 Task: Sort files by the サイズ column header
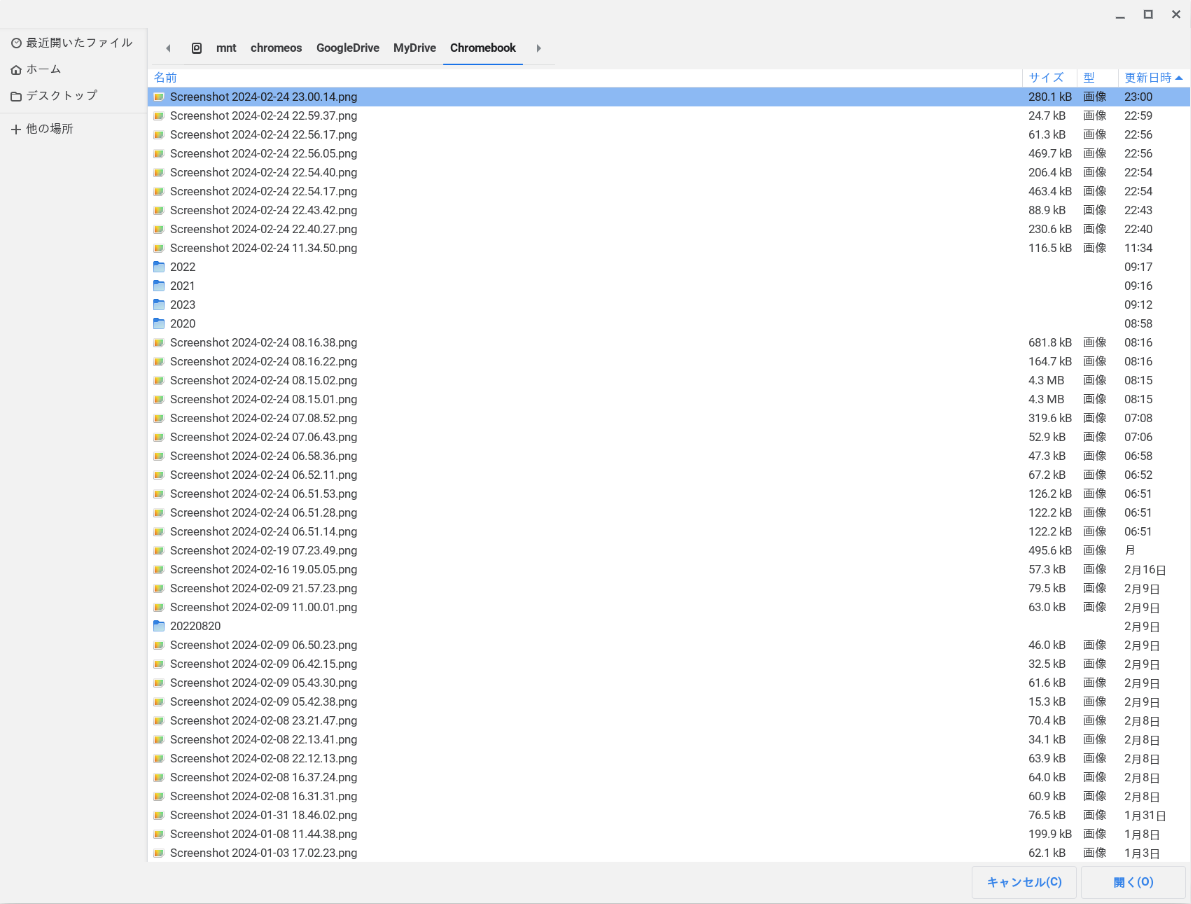coord(1046,78)
